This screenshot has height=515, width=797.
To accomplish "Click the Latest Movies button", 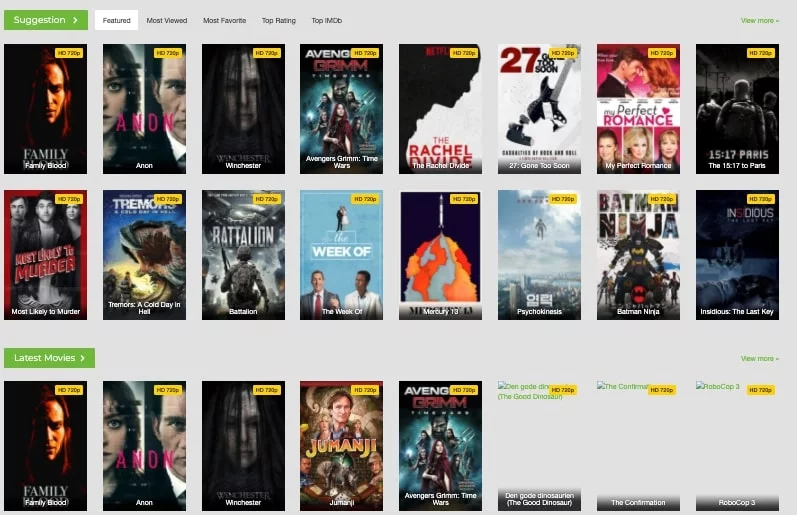I will (x=49, y=358).
